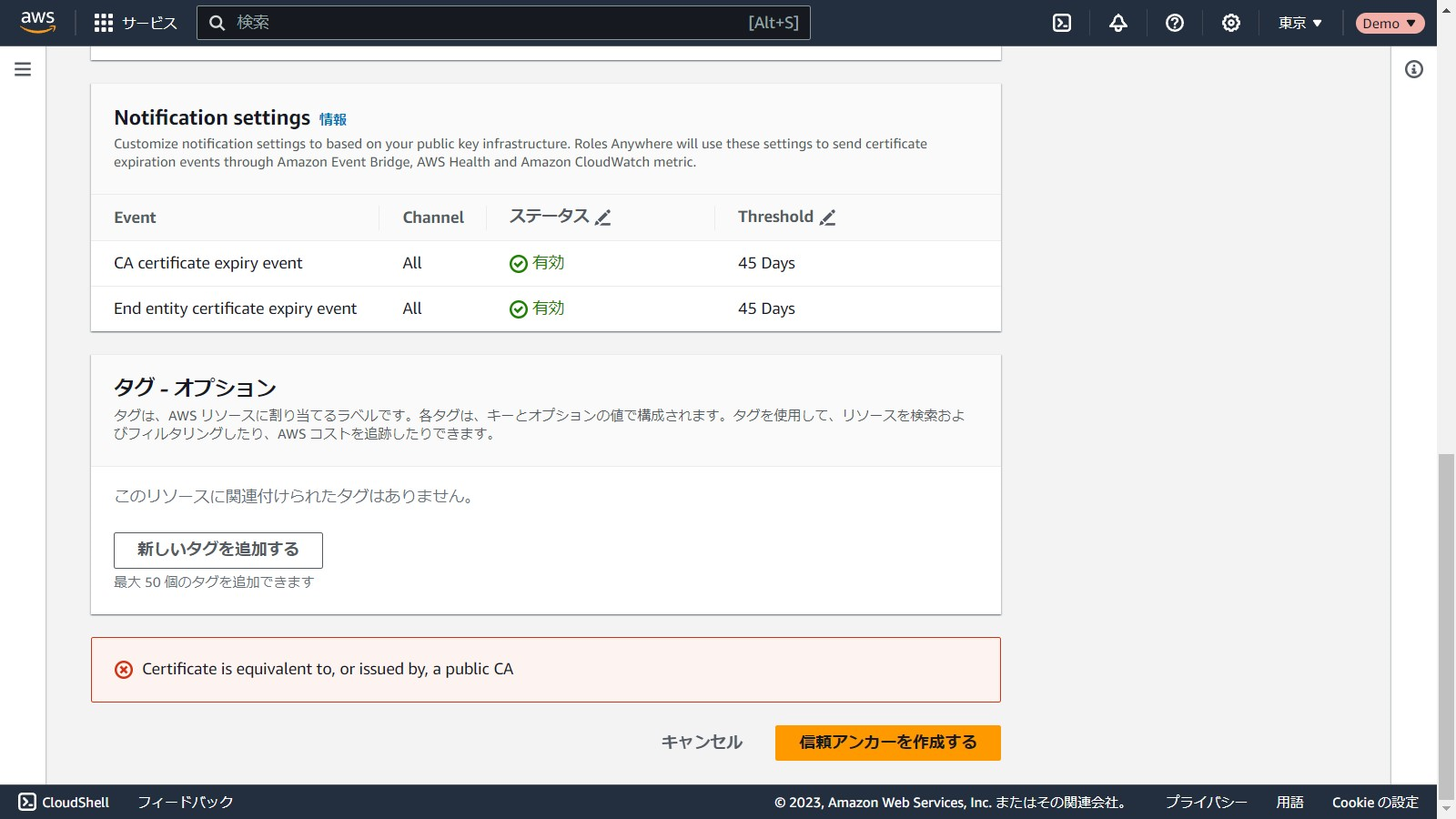Open CloudShell in the footer

coord(64,802)
